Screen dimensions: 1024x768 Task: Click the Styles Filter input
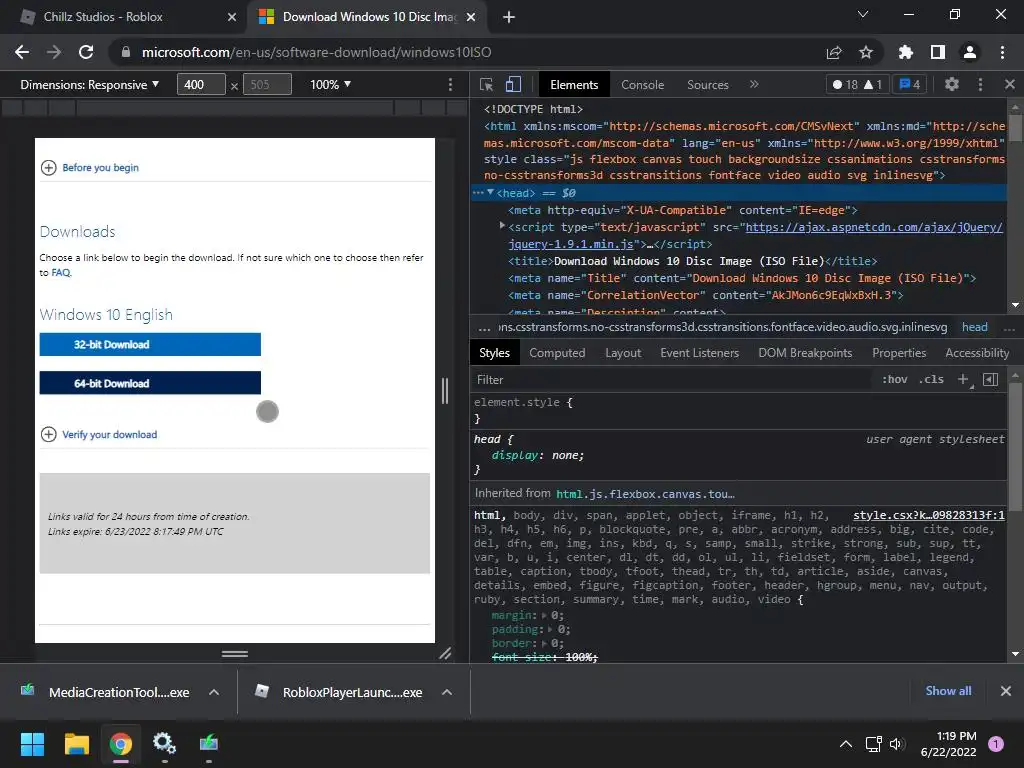point(672,379)
